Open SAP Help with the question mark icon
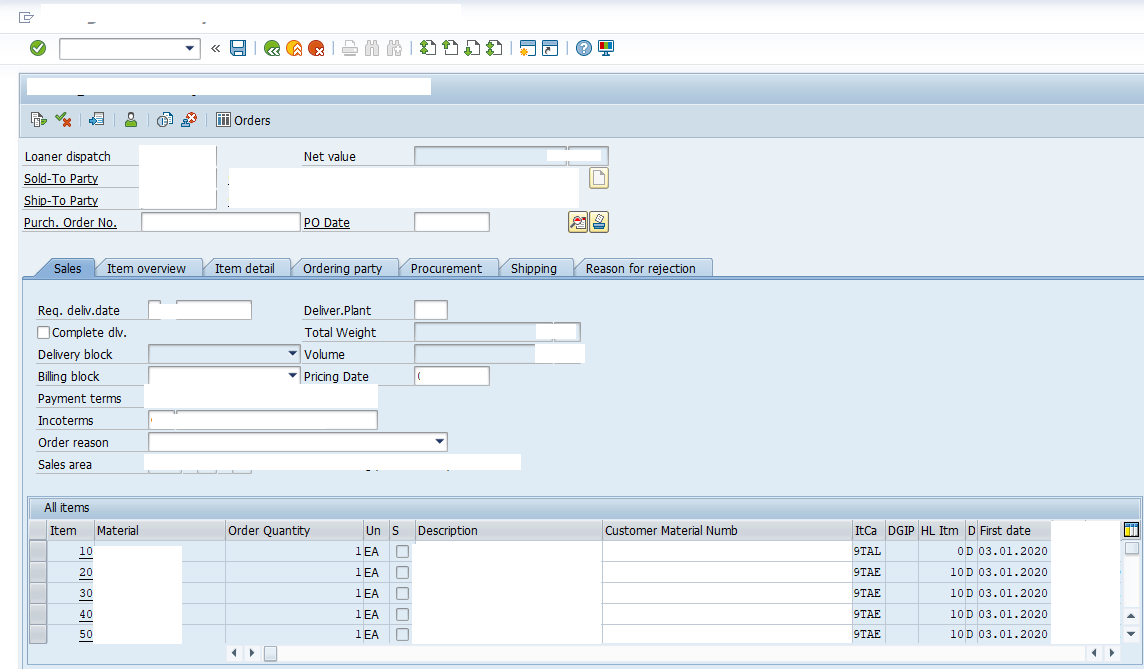This screenshot has width=1144, height=669. tap(583, 47)
